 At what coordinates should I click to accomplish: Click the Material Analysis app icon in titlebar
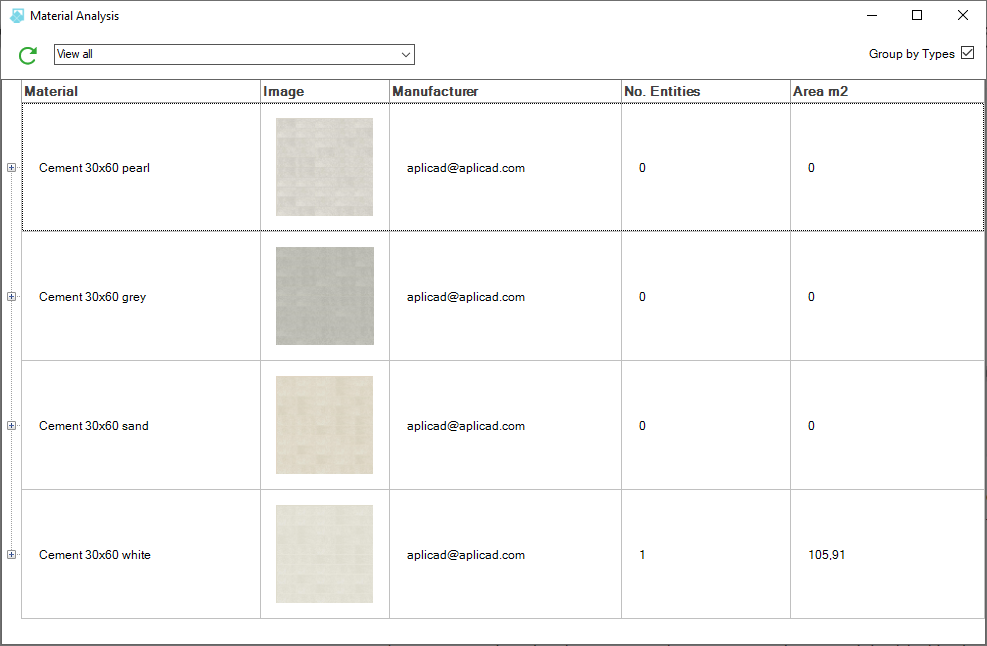pos(16,15)
